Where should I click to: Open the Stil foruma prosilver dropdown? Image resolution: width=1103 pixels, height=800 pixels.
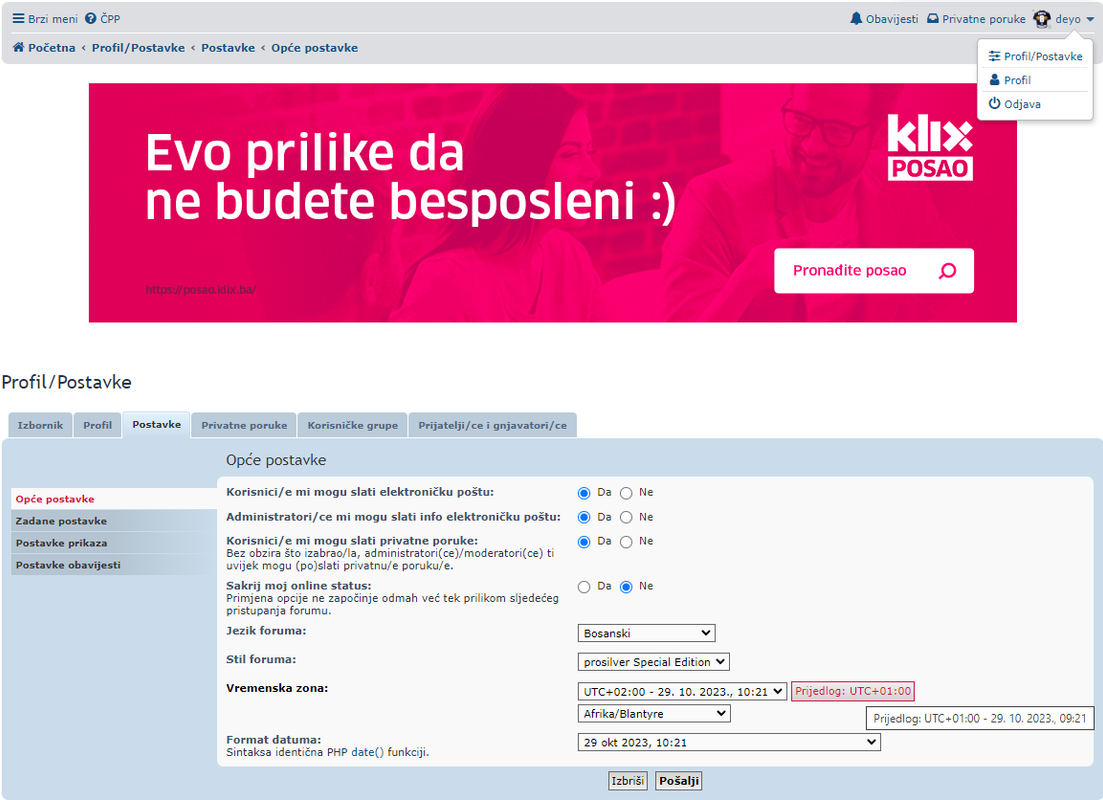coord(653,662)
